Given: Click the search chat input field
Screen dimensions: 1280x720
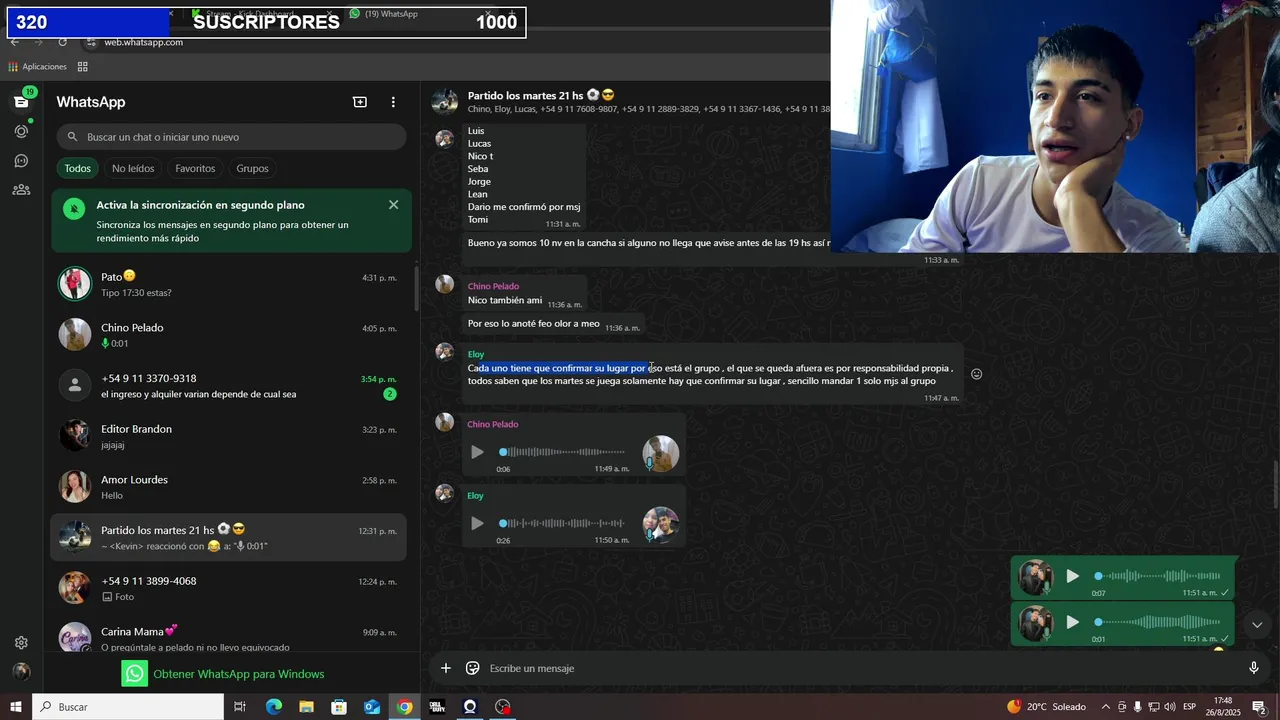Looking at the screenshot, I should click(231, 137).
